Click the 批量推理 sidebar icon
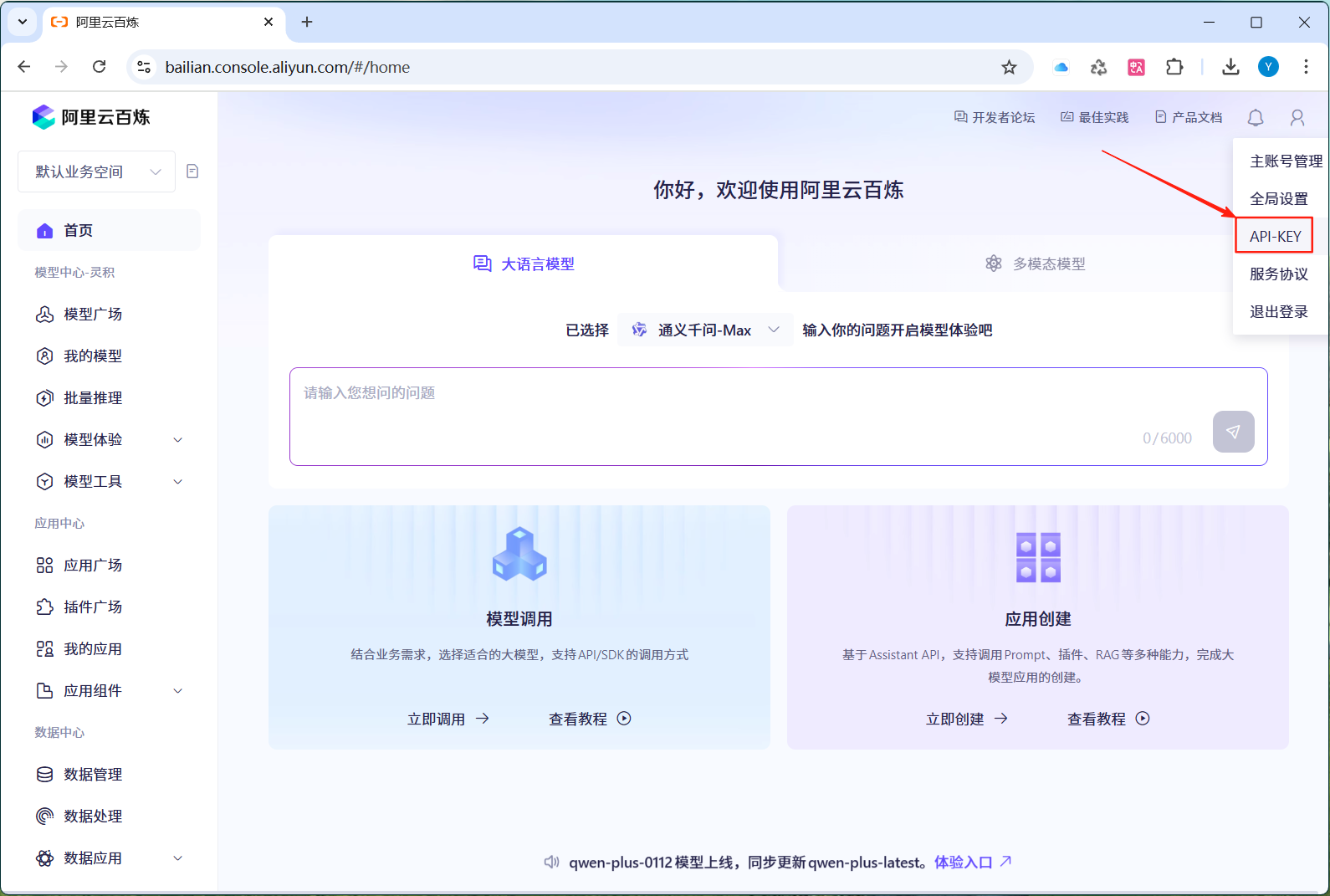This screenshot has height=896, width=1330. [45, 398]
